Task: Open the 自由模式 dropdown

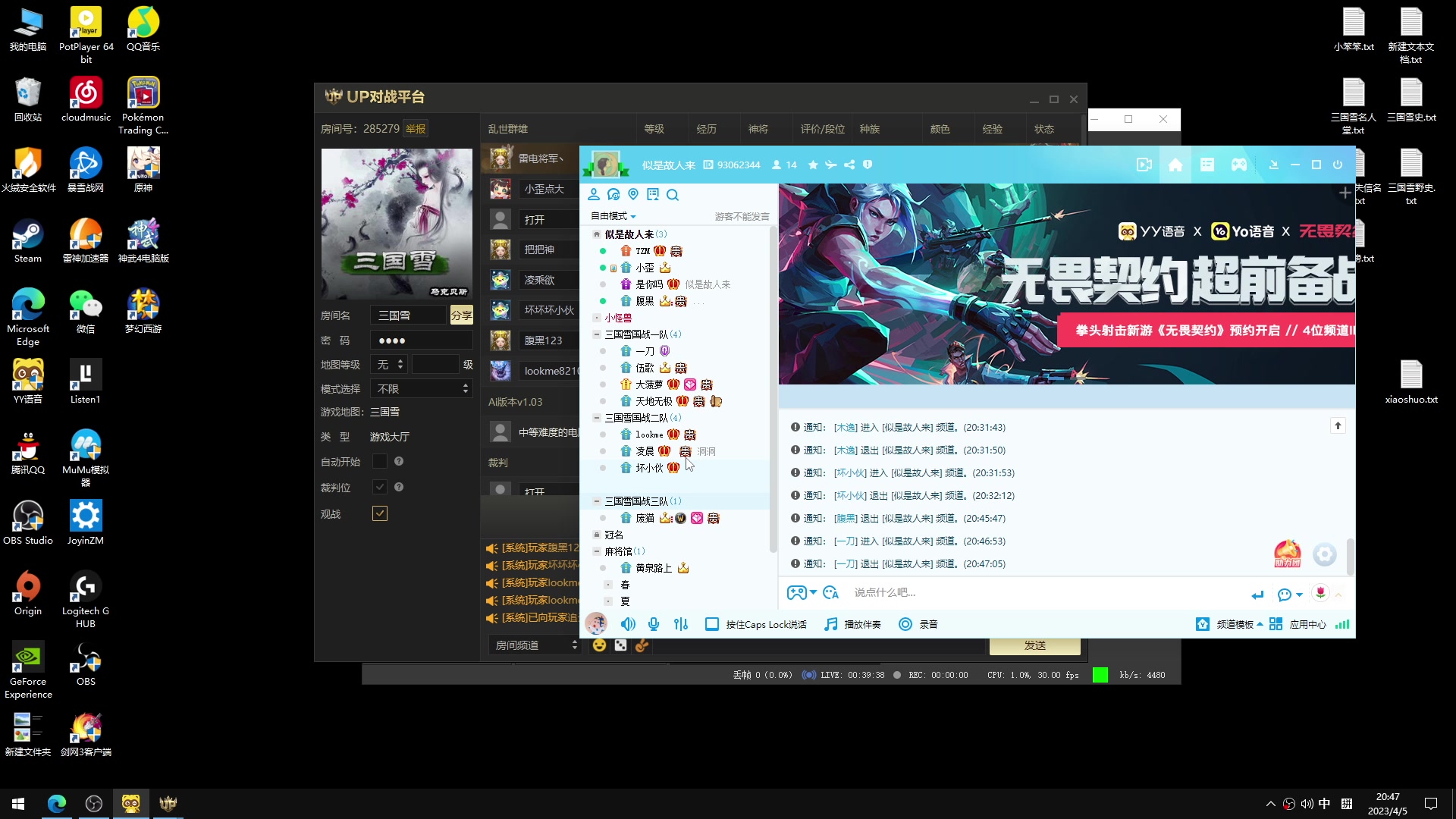Action: [x=613, y=216]
